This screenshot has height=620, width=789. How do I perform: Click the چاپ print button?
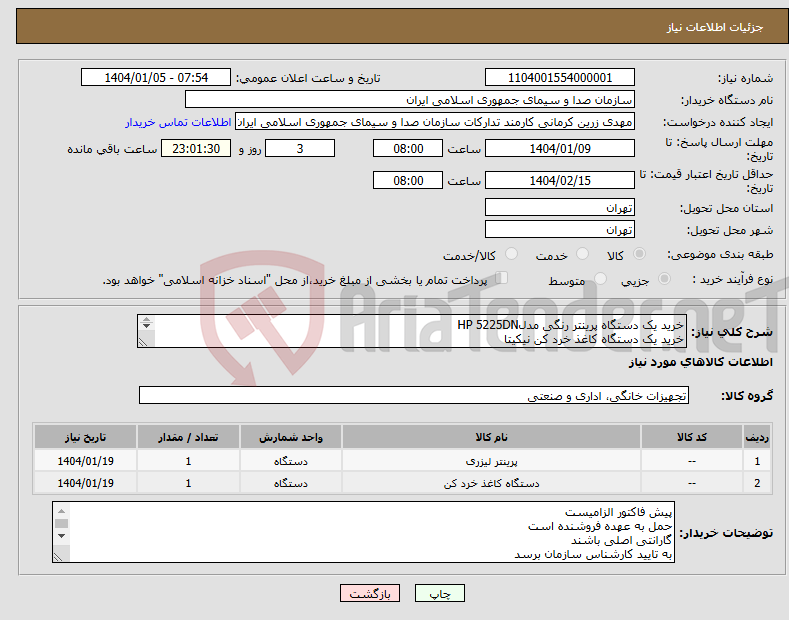click(440, 594)
